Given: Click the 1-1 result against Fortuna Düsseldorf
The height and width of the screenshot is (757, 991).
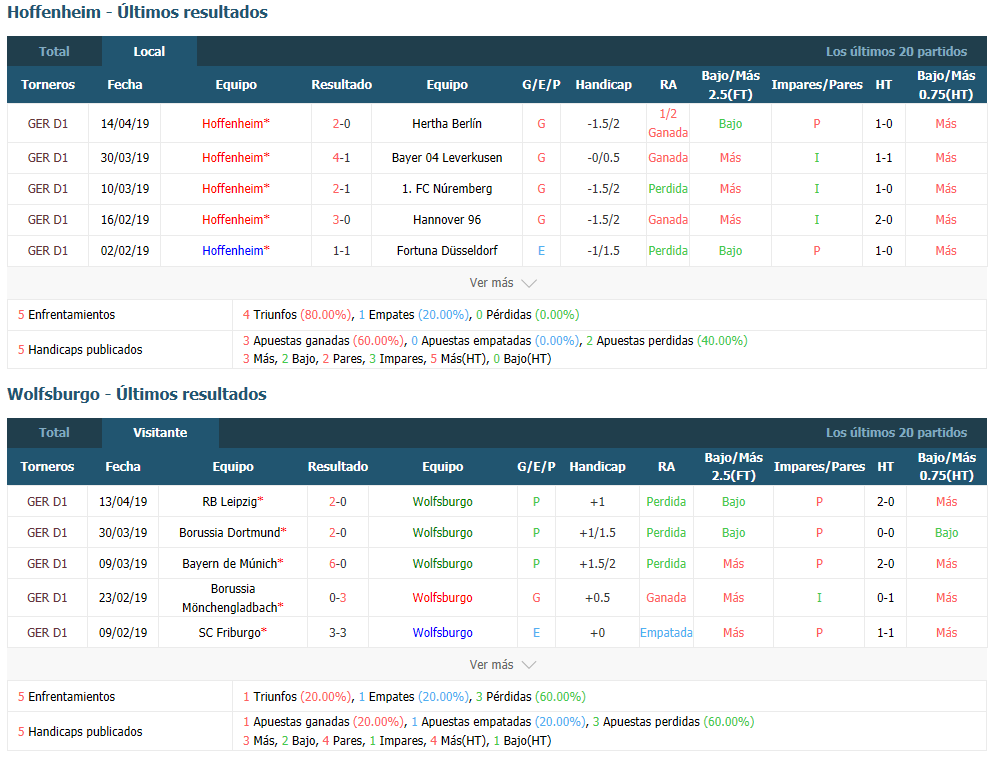Looking at the screenshot, I should click(x=341, y=251).
